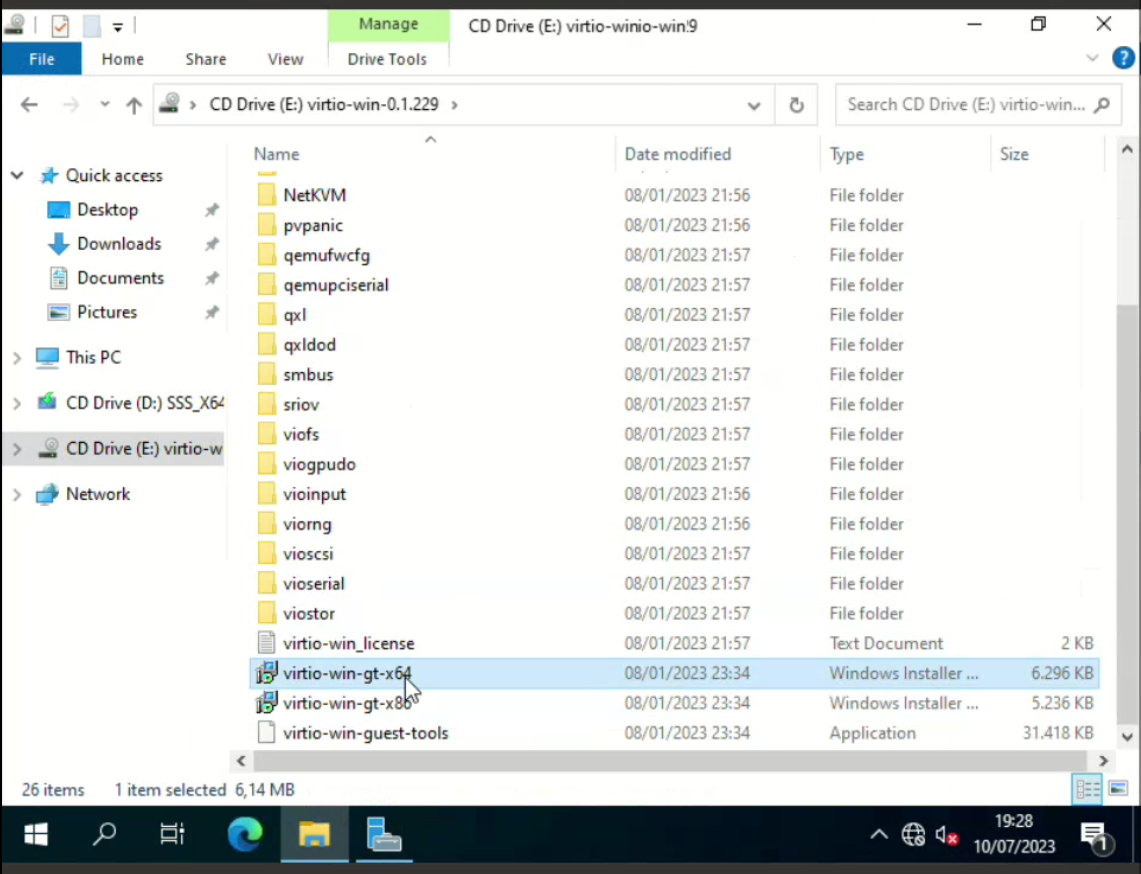The image size is (1141, 874).
Task: Open the Task View taskbar icon
Action: point(172,833)
